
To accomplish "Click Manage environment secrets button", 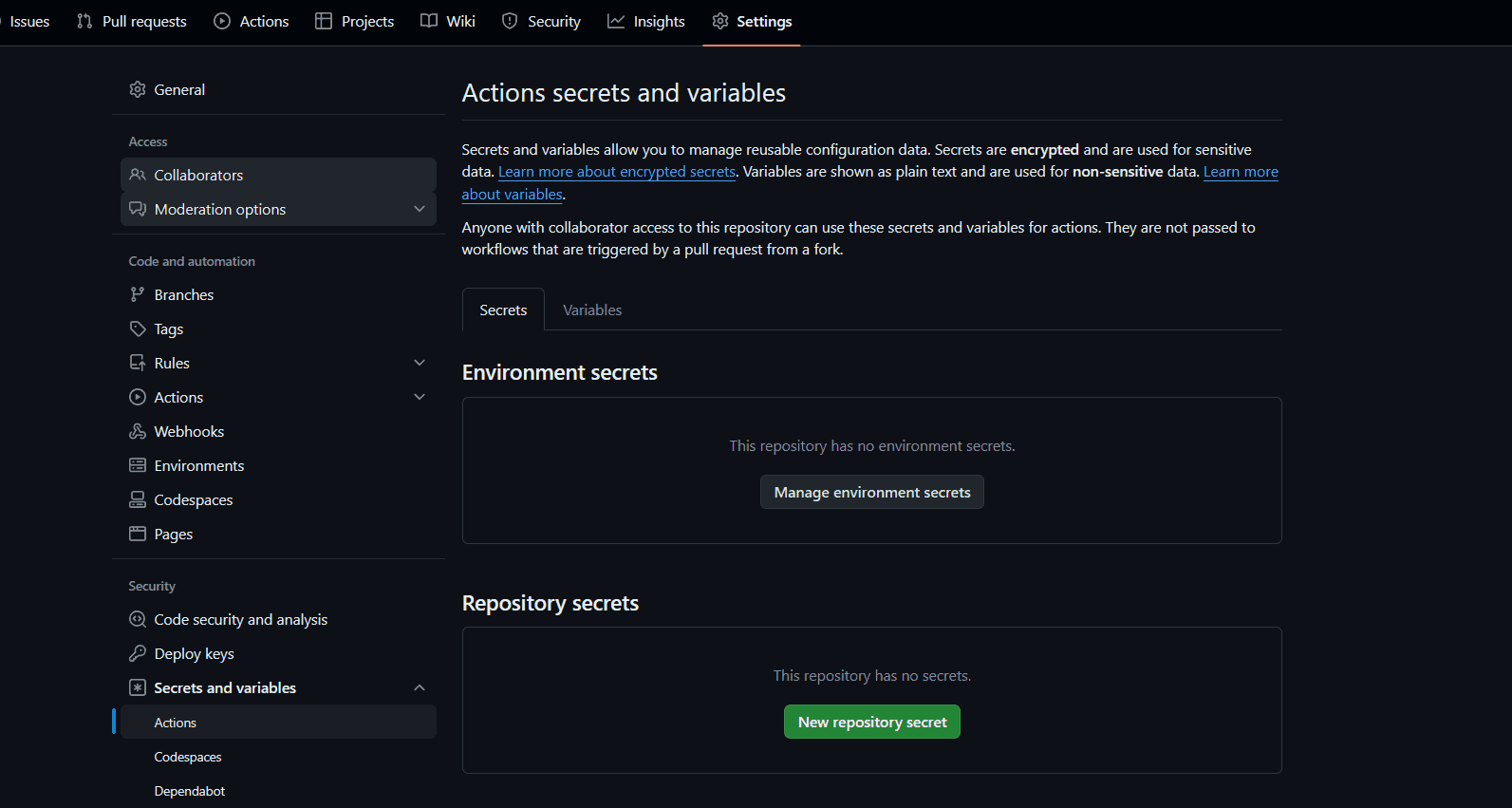I will (871, 492).
